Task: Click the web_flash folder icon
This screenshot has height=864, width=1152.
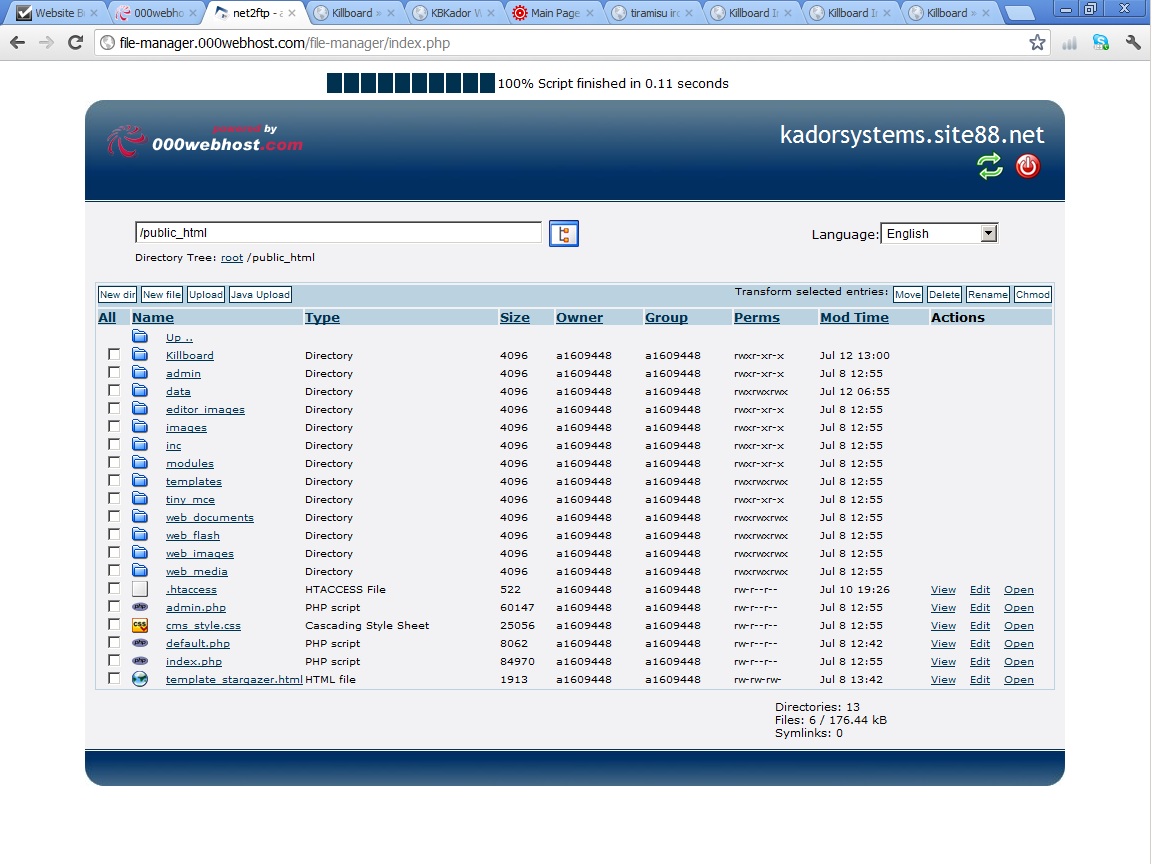Action: click(140, 535)
